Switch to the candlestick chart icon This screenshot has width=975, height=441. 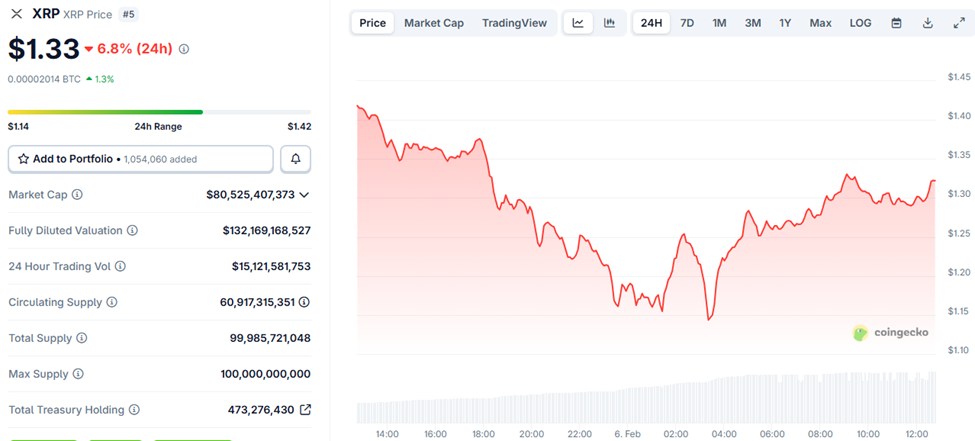609,23
